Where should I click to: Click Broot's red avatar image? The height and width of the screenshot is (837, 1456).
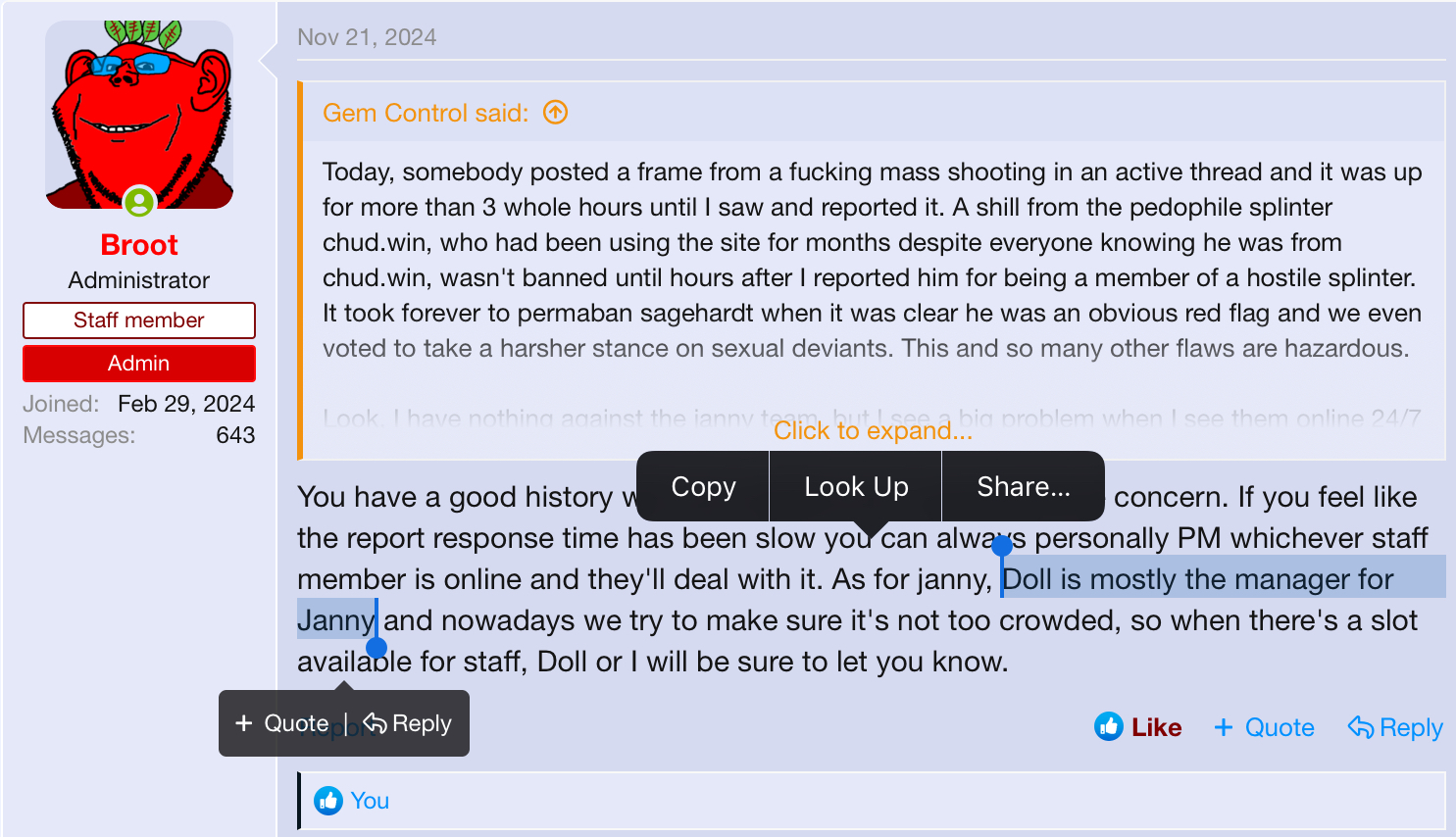pyautogui.click(x=139, y=115)
